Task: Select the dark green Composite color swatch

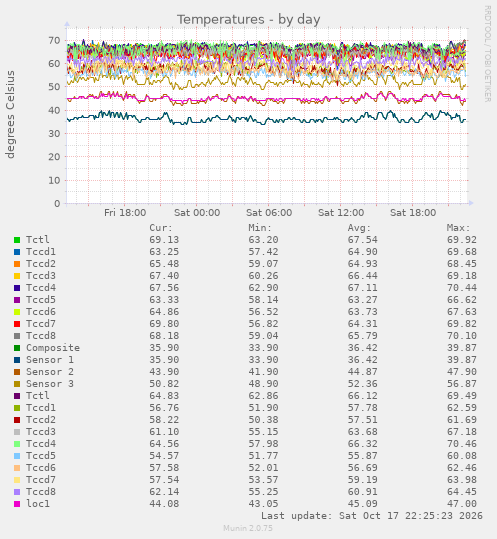Action: tap(17, 348)
